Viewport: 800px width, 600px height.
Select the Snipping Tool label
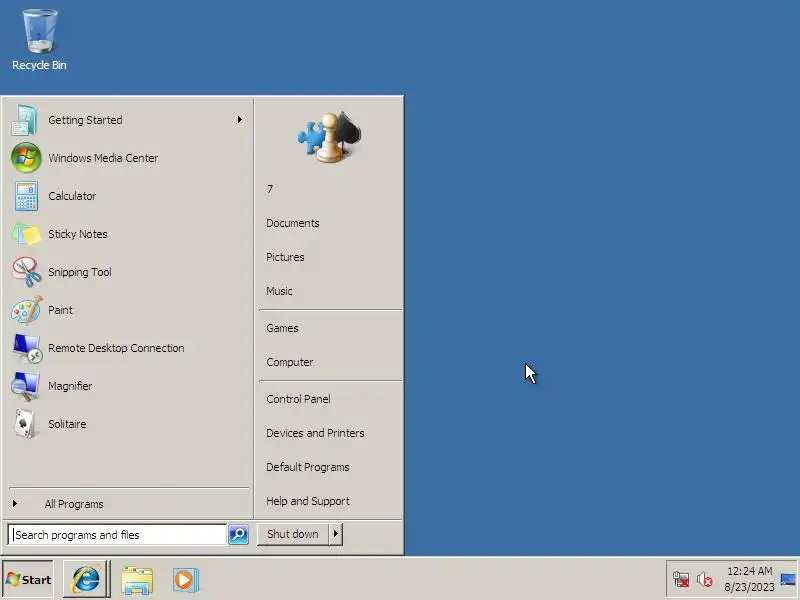click(x=80, y=272)
